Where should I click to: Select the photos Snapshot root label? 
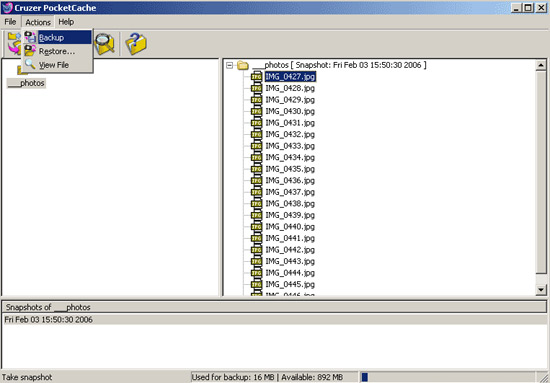click(340, 65)
